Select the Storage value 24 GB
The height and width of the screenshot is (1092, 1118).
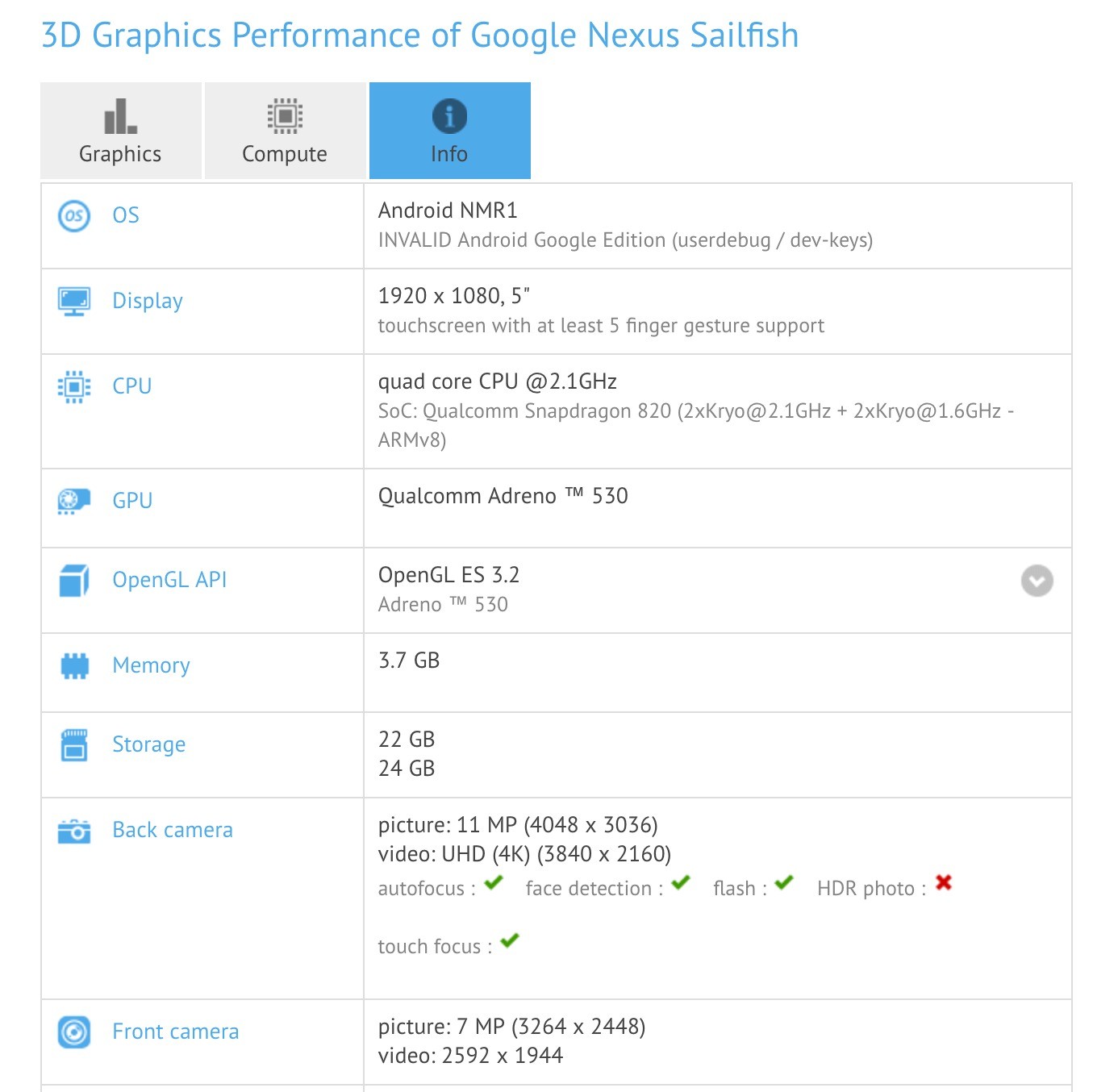[406, 769]
